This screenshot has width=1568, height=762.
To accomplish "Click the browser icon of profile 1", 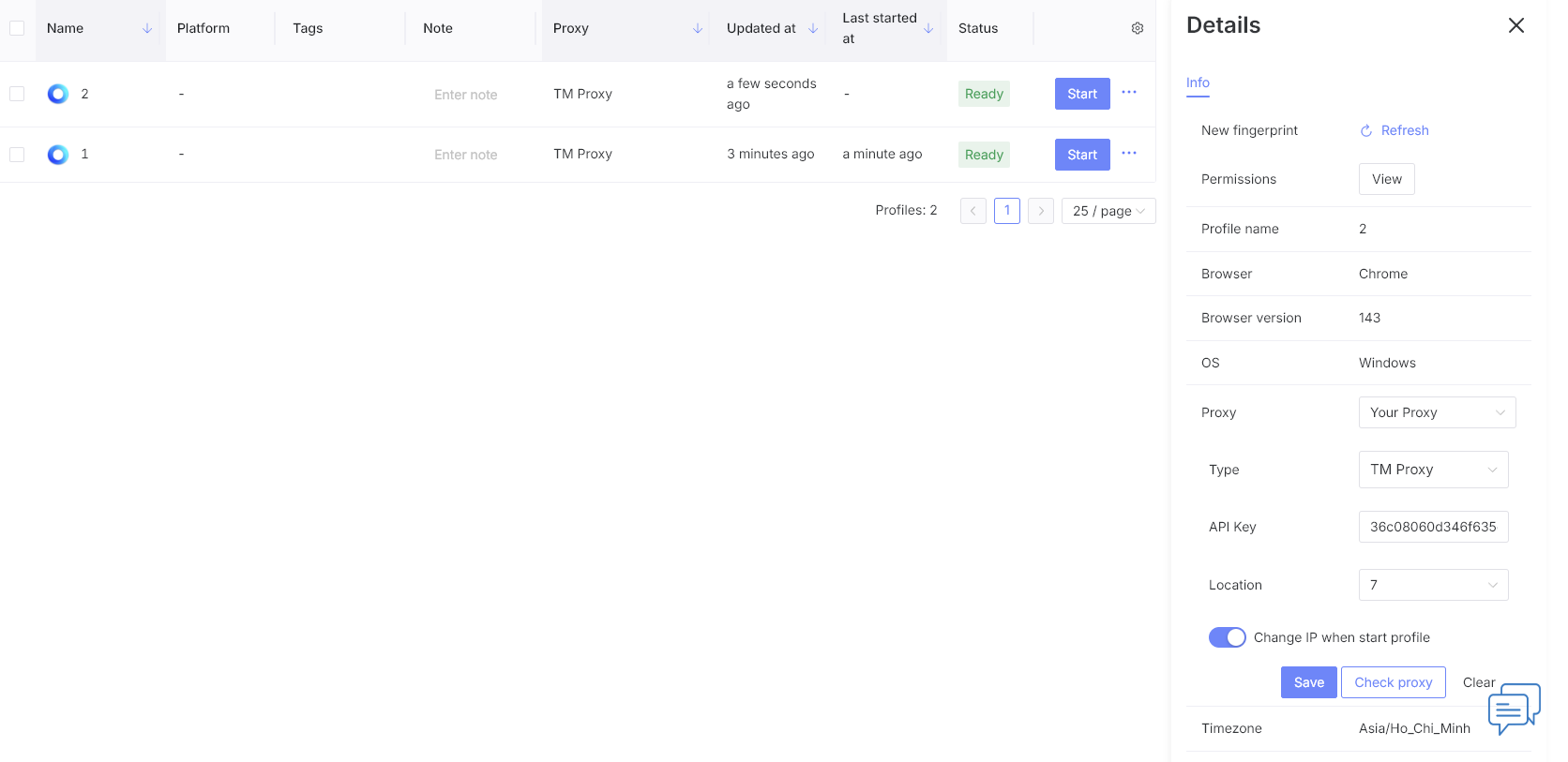I will pyautogui.click(x=58, y=155).
